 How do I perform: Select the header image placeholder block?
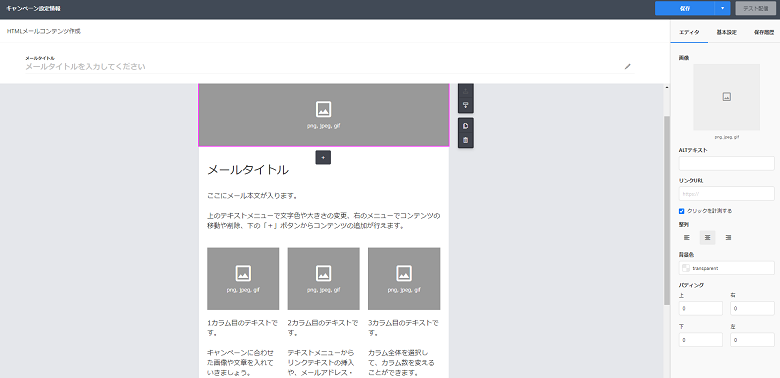pyautogui.click(x=324, y=115)
